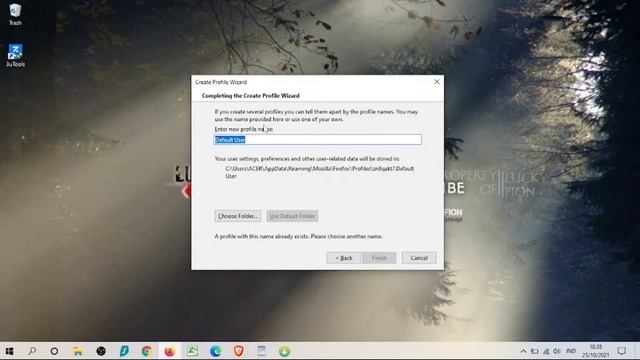The width and height of the screenshot is (640, 360).
Task: Open the 3uTools desktop shortcut
Action: 15,56
